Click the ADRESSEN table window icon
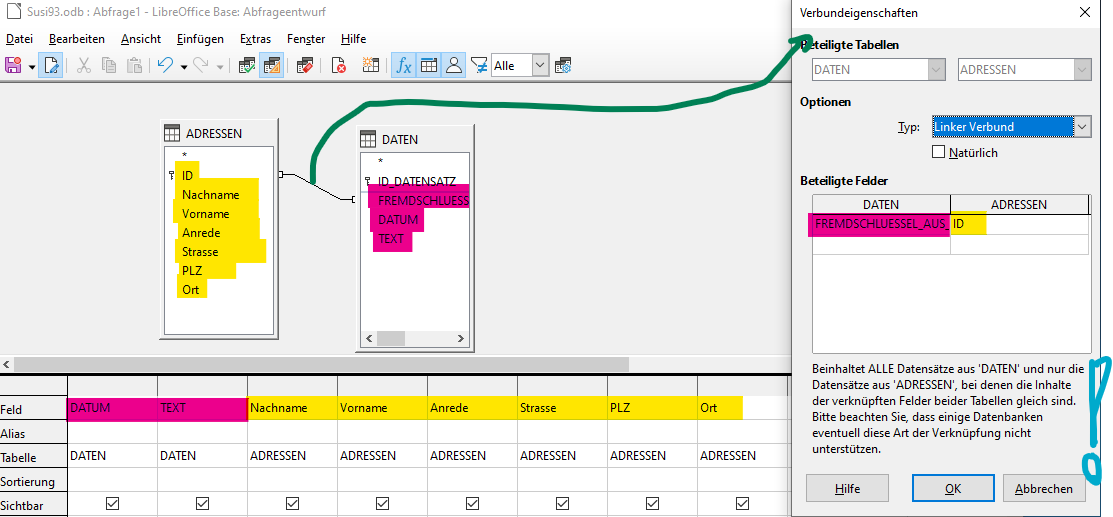This screenshot has height=517, width=1113. click(171, 134)
